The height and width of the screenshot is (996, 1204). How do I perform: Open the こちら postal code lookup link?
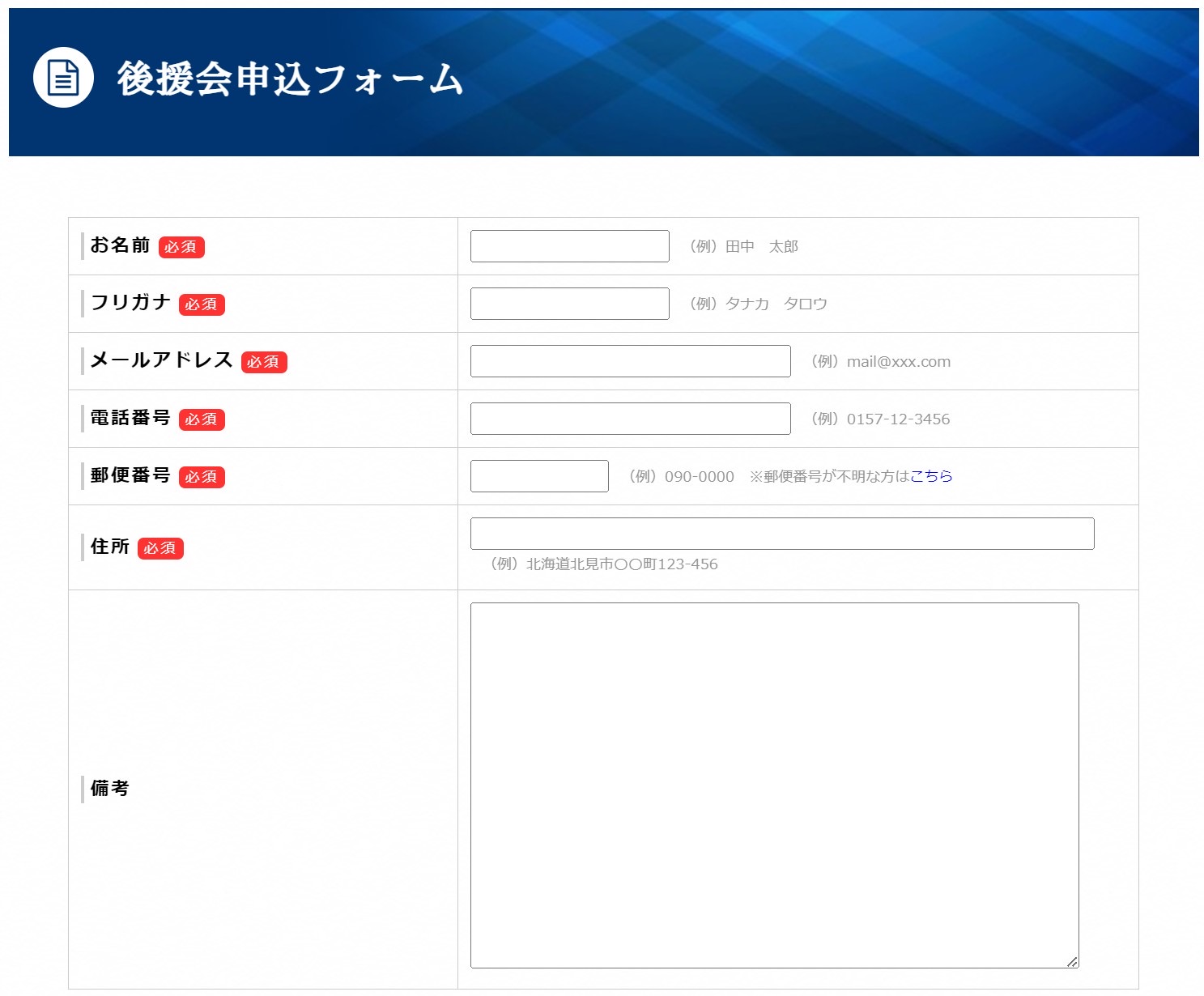click(931, 476)
